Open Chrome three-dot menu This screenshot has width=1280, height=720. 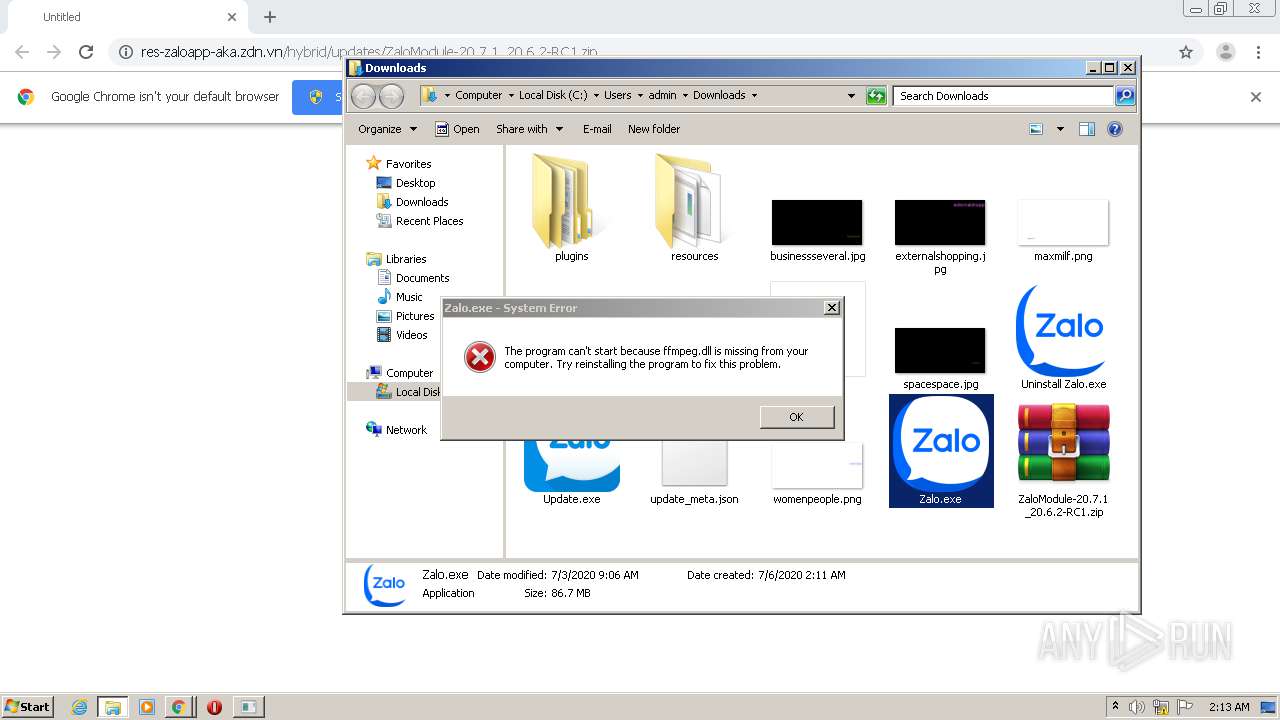click(x=1259, y=52)
